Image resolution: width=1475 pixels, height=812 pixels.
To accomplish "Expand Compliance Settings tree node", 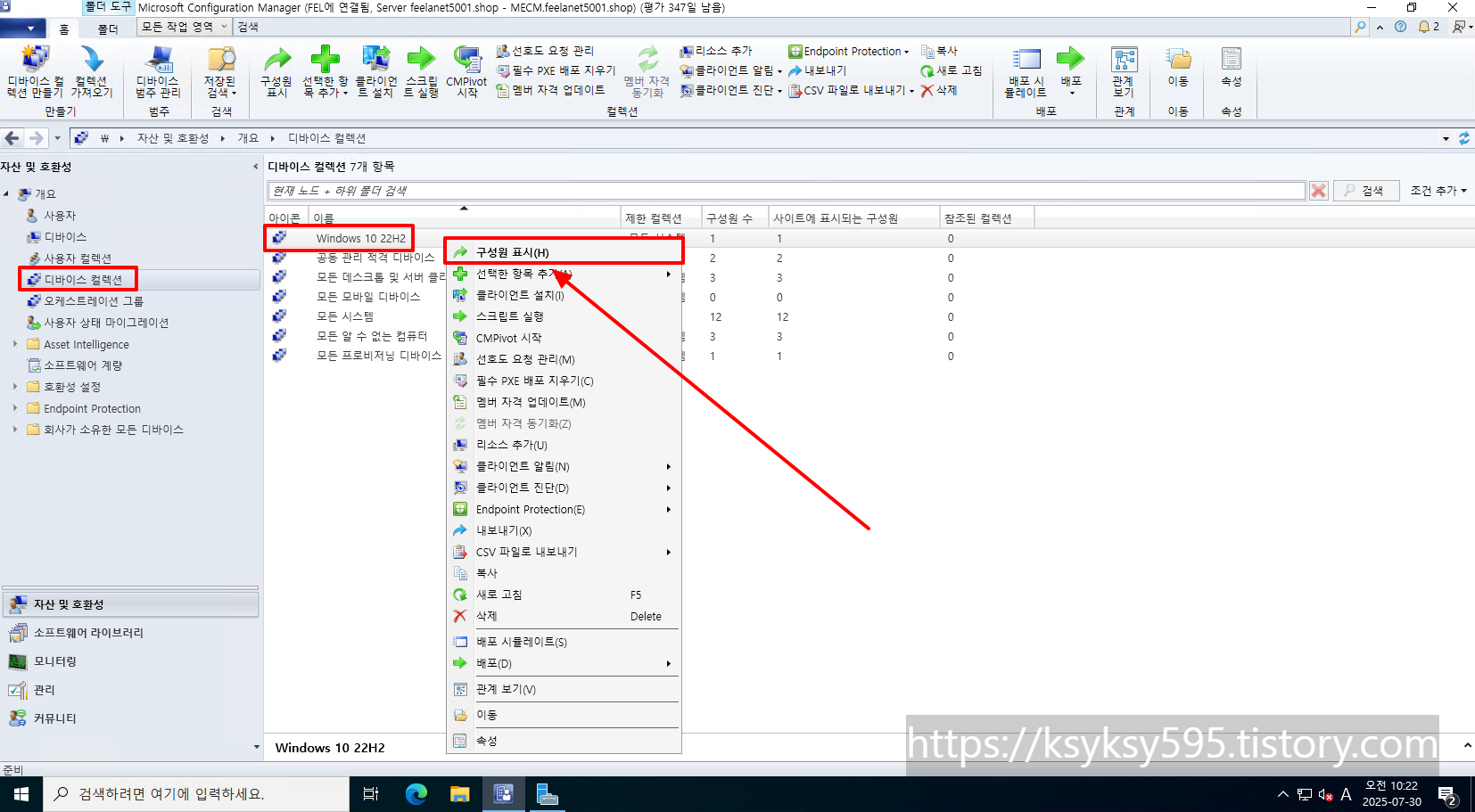I will coord(15,387).
